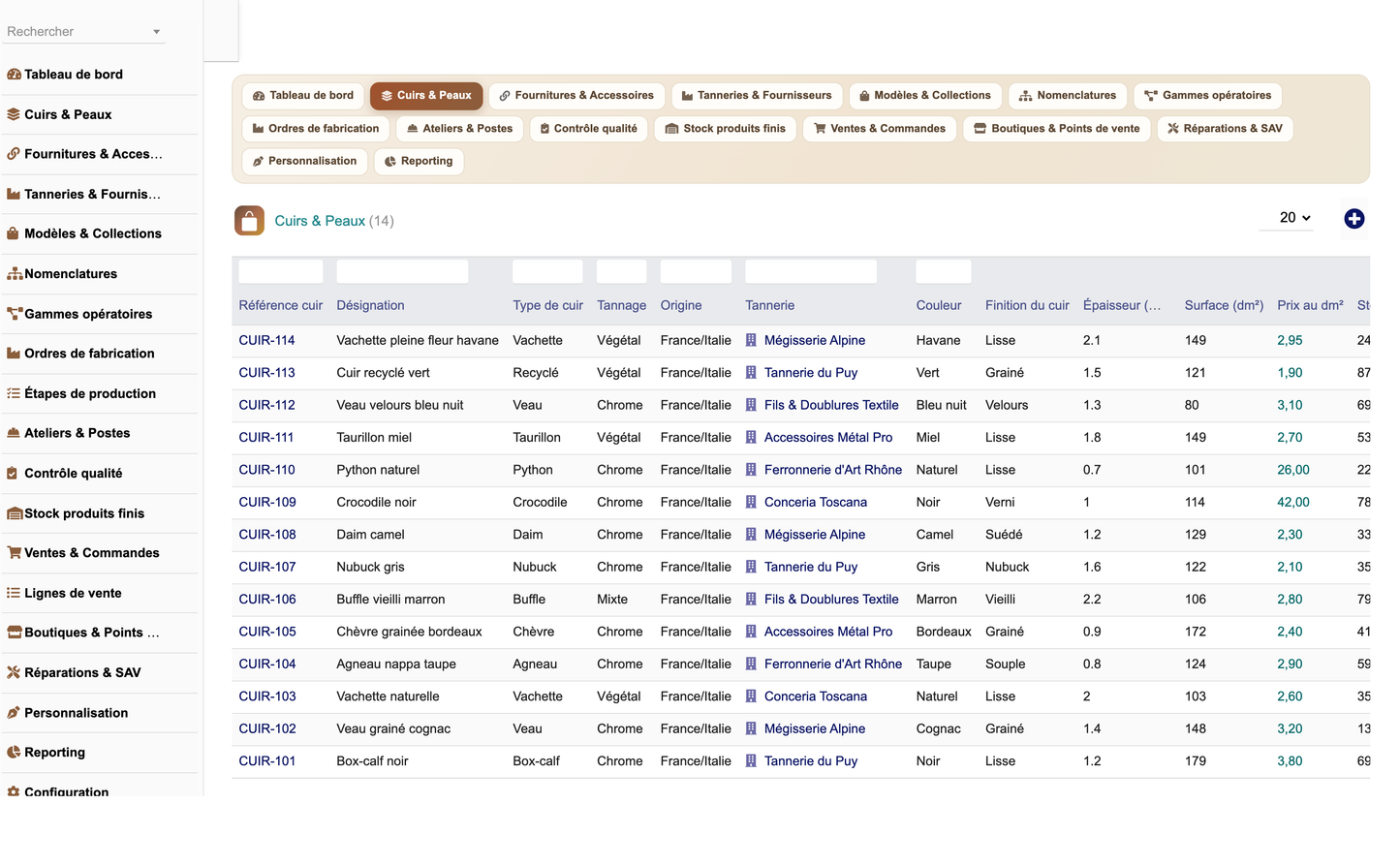Open record CUIR-101 link
Image resolution: width=1400 pixels, height=866 pixels.
pyautogui.click(x=267, y=761)
